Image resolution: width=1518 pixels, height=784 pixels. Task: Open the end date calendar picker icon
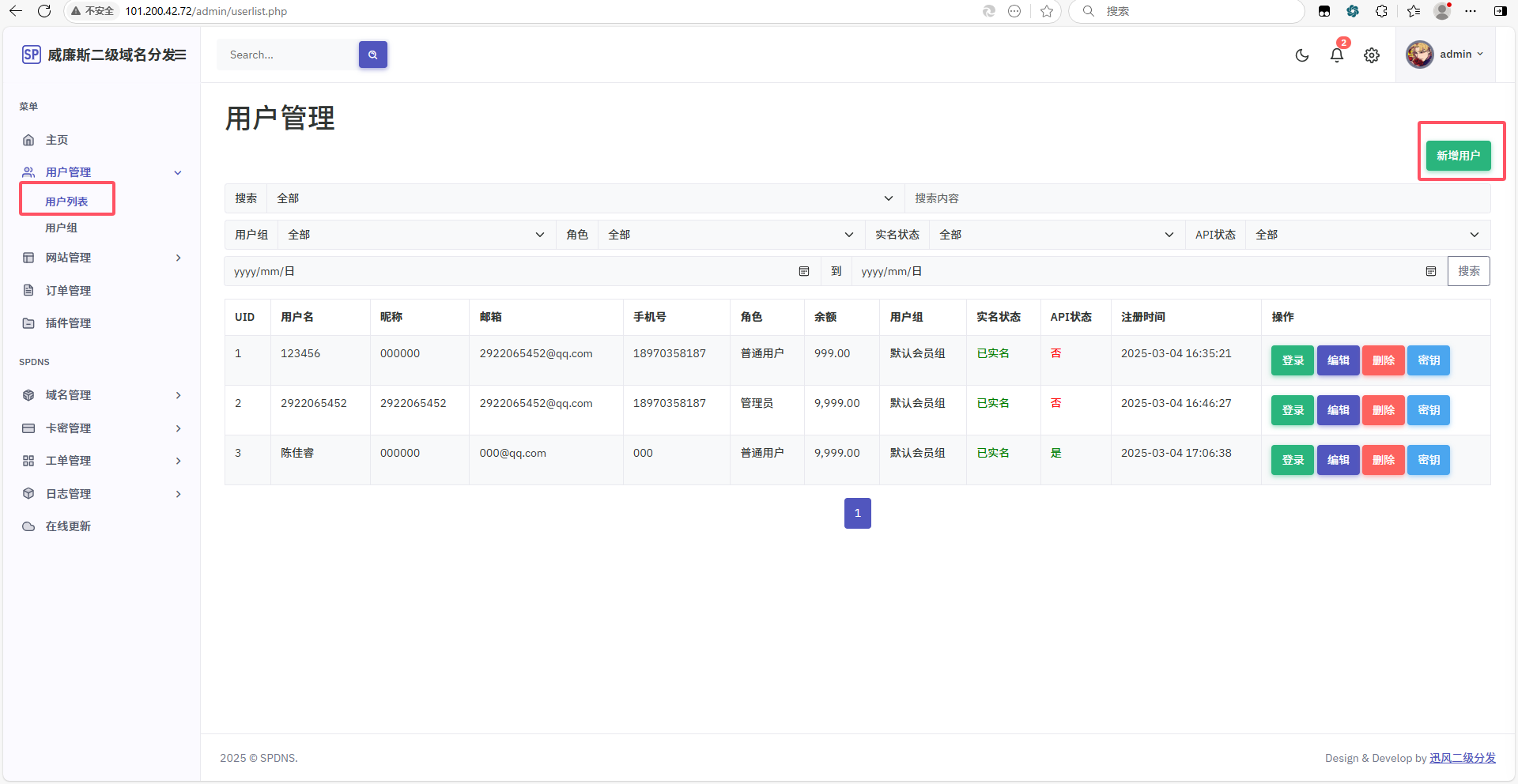tap(1430, 271)
